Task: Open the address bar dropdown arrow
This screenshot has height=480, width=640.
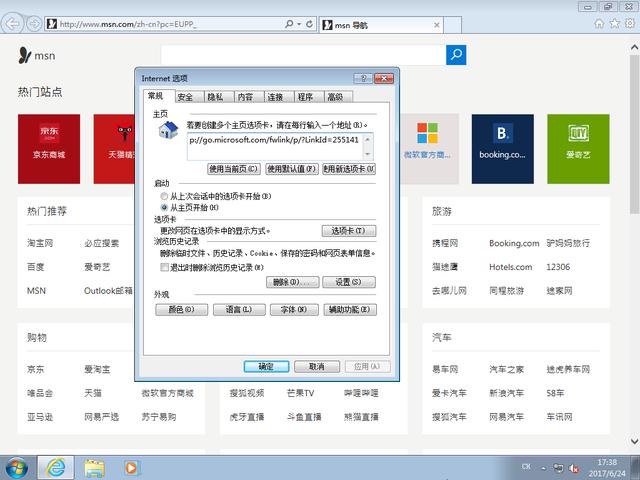Action: [x=299, y=24]
